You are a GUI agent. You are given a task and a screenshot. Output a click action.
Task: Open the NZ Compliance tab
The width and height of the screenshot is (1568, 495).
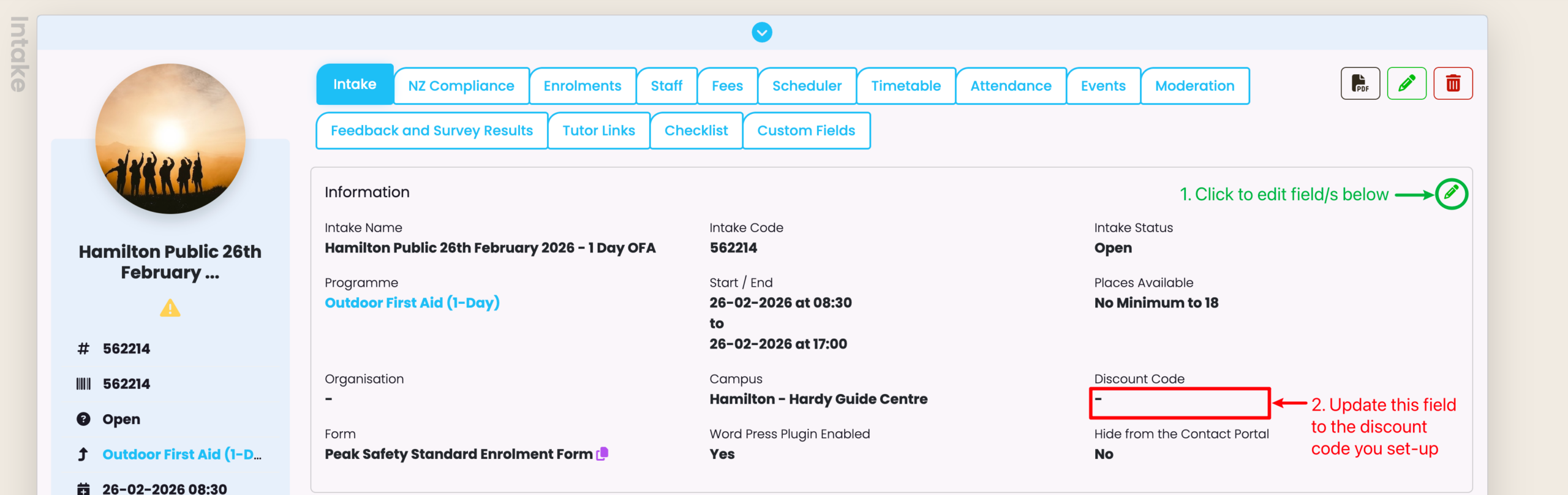pos(461,86)
